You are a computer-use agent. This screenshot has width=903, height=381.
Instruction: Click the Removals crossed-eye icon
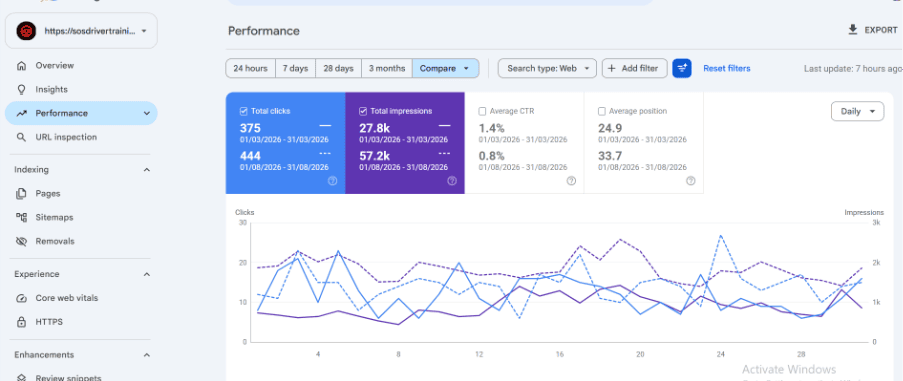[21, 241]
